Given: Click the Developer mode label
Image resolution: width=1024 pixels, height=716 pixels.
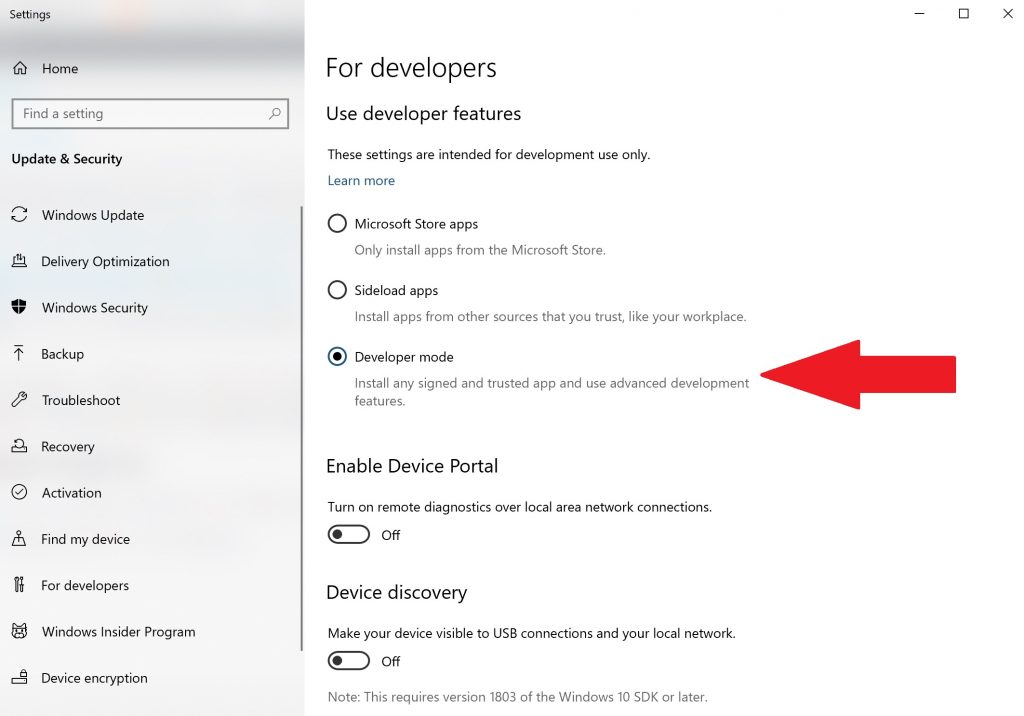Looking at the screenshot, I should (x=404, y=357).
